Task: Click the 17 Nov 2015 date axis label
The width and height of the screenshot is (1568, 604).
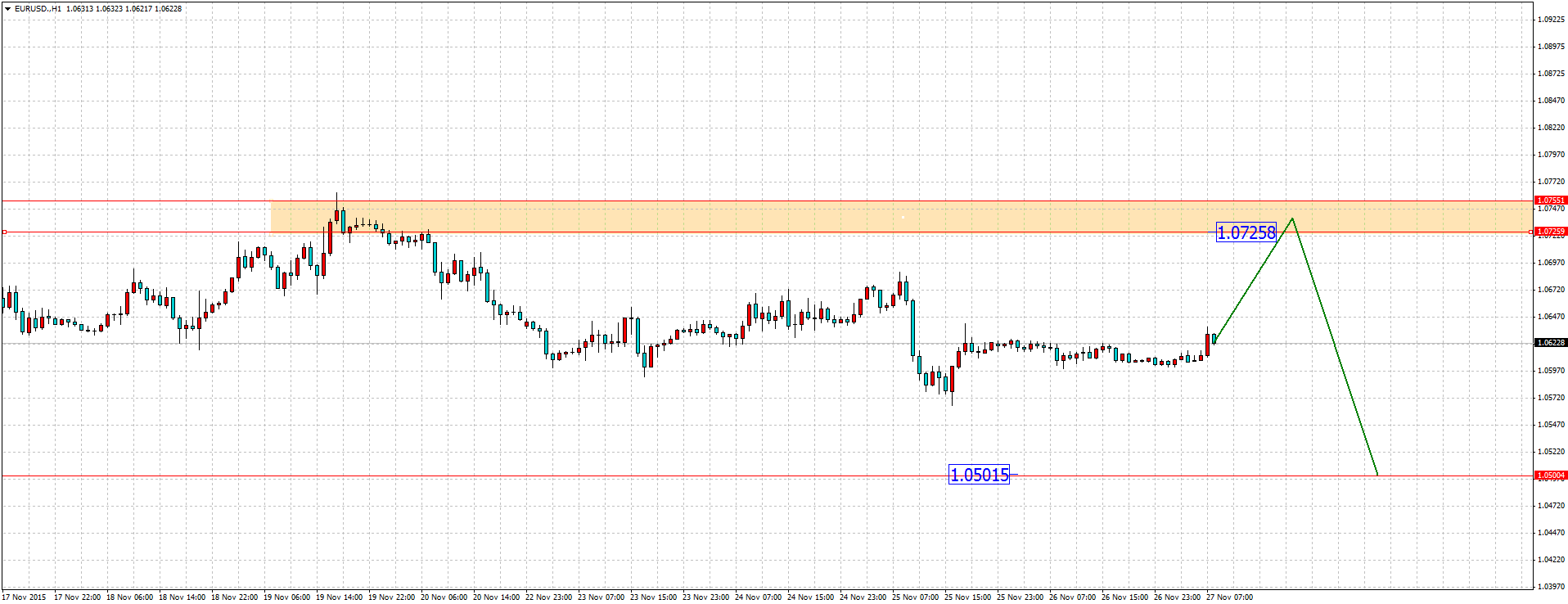Action: tap(24, 597)
